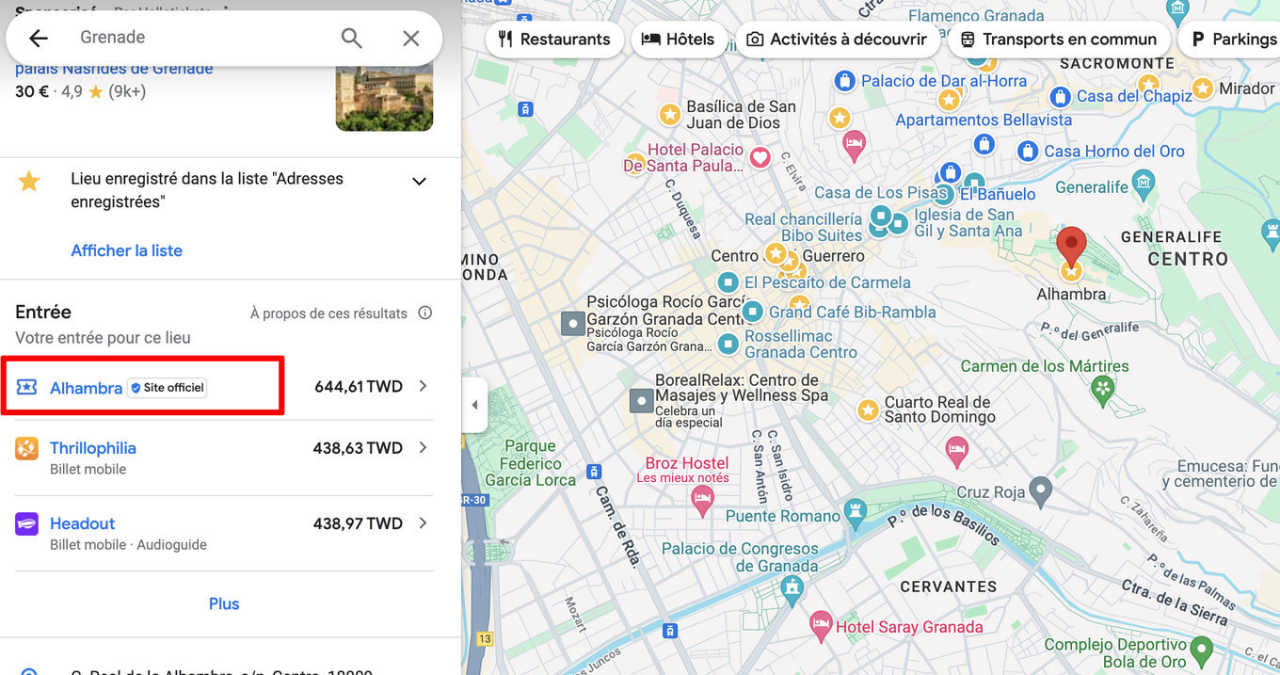The height and width of the screenshot is (675, 1280).
Task: Click the red Alhambra map pin
Action: 1071,247
